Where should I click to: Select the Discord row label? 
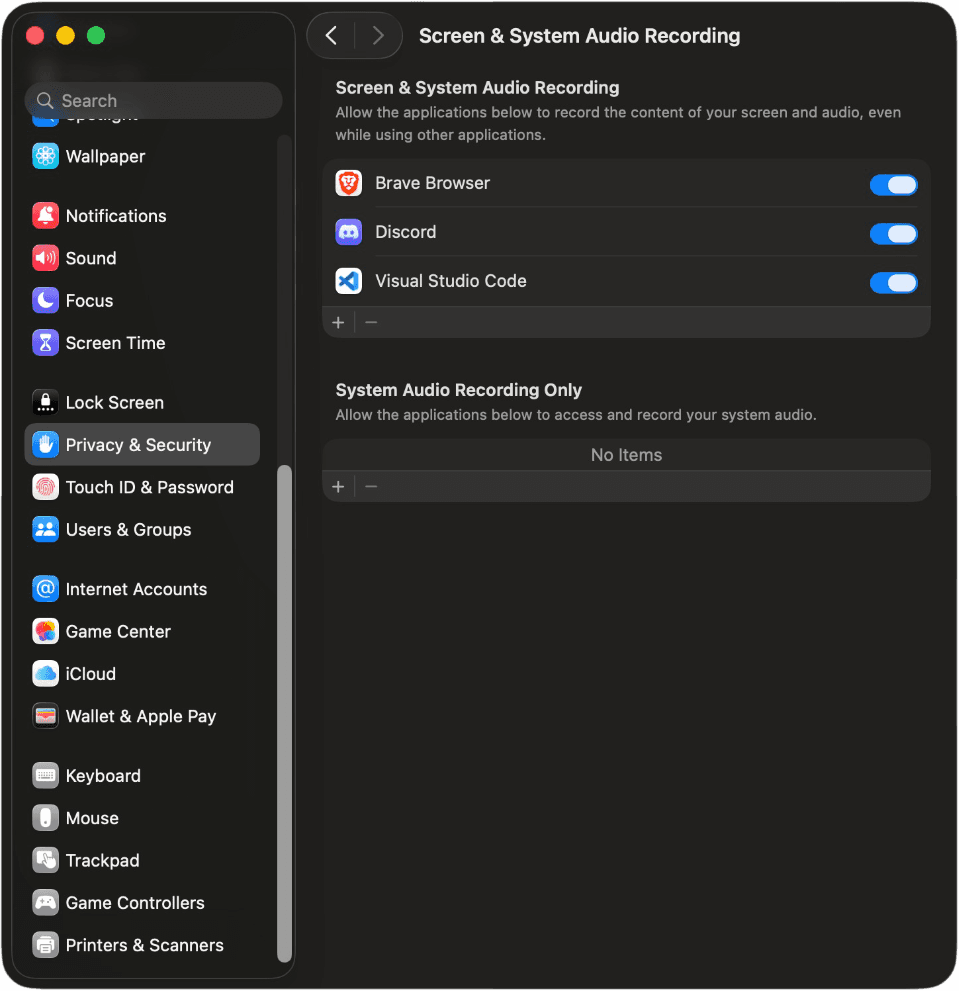[405, 232]
